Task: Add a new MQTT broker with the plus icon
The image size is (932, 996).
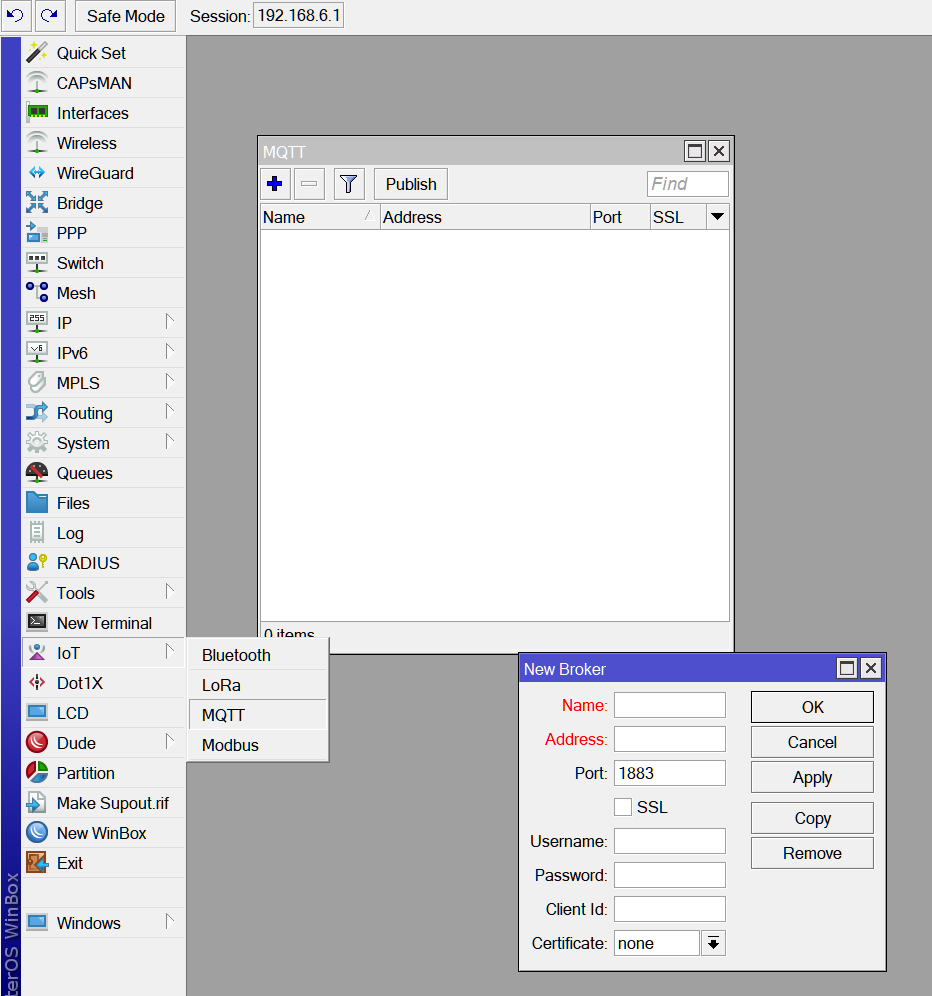Action: coord(275,183)
